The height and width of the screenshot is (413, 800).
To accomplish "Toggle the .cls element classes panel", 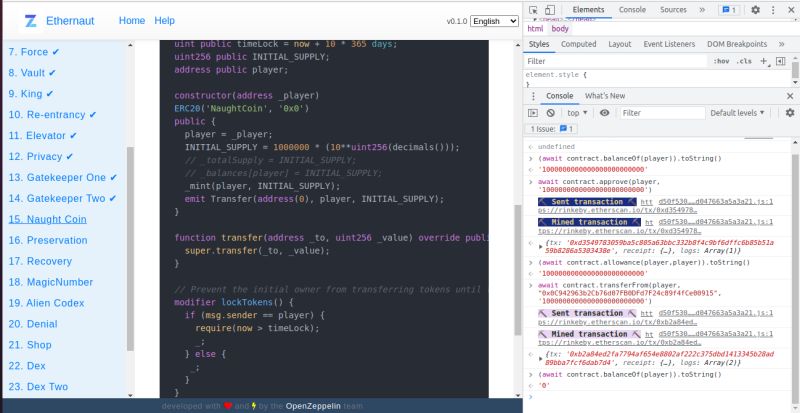I will click(743, 61).
